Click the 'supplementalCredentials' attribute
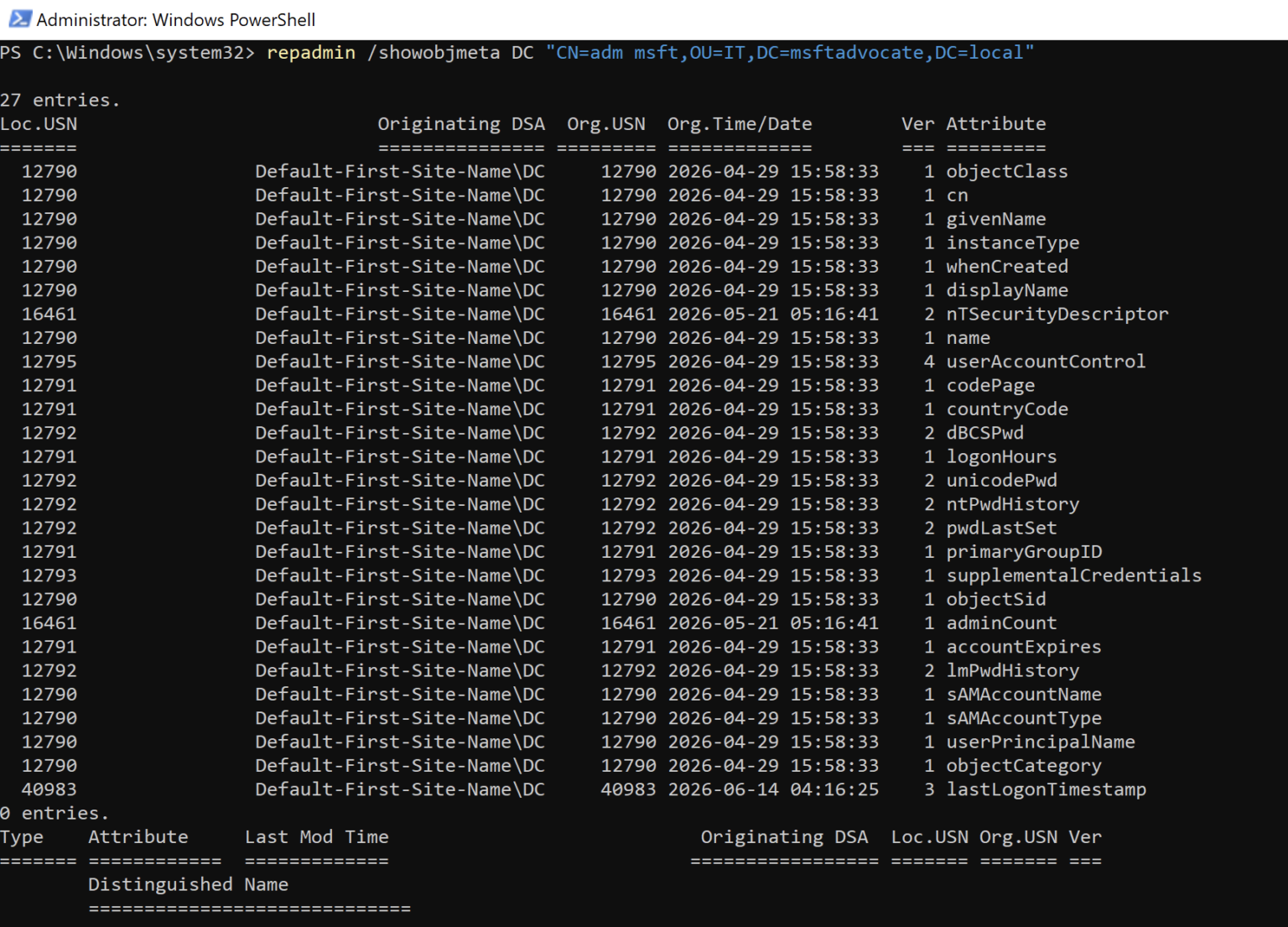The height and width of the screenshot is (927, 1288). pos(1073,575)
